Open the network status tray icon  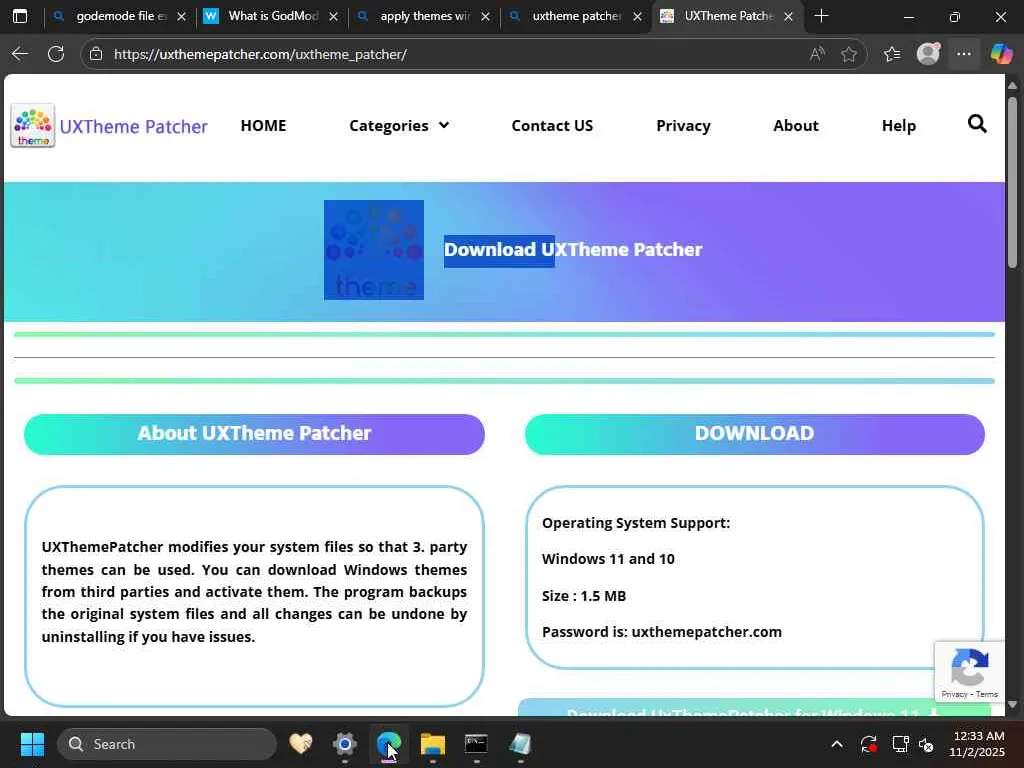tap(901, 744)
